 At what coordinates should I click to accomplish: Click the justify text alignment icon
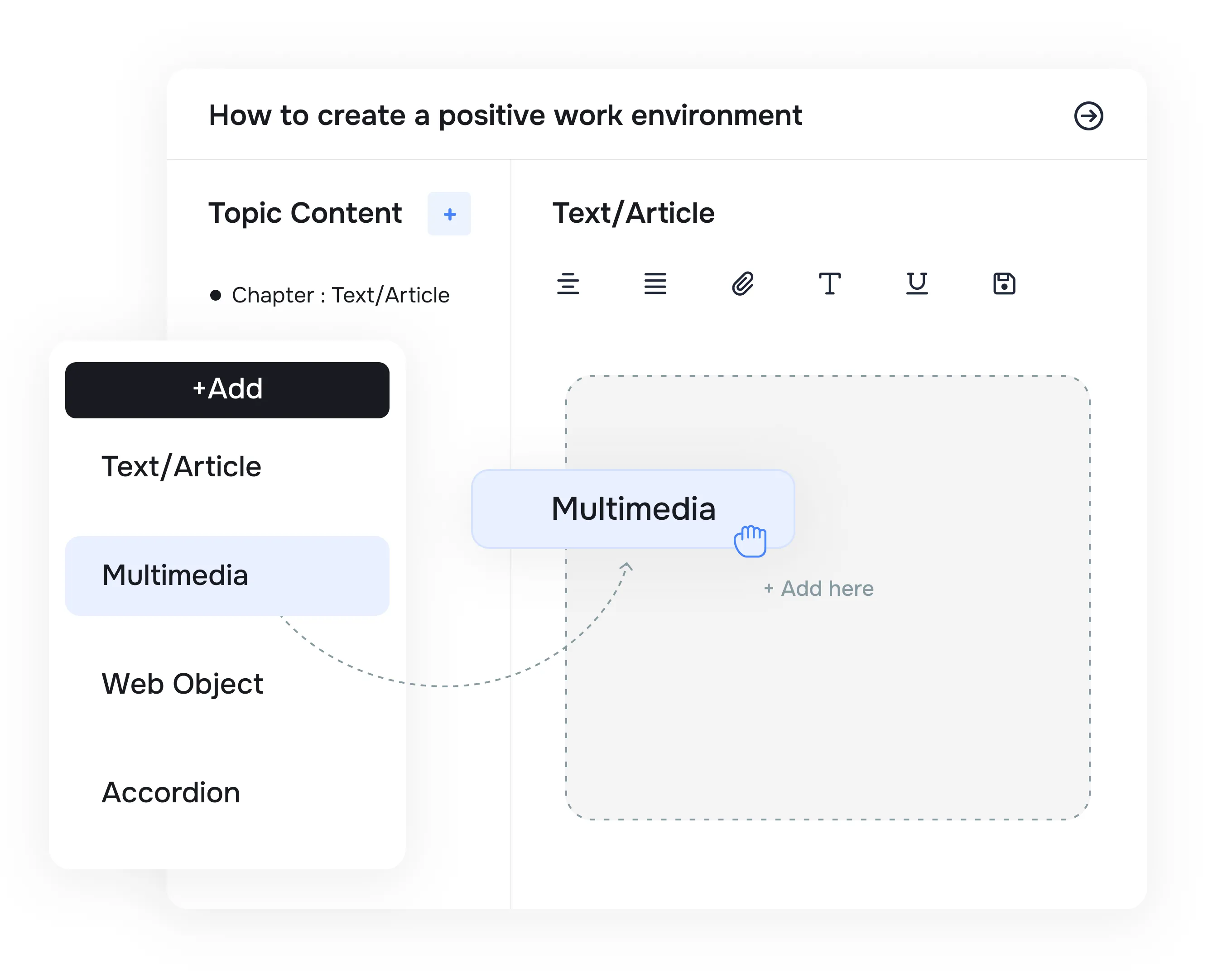[655, 284]
